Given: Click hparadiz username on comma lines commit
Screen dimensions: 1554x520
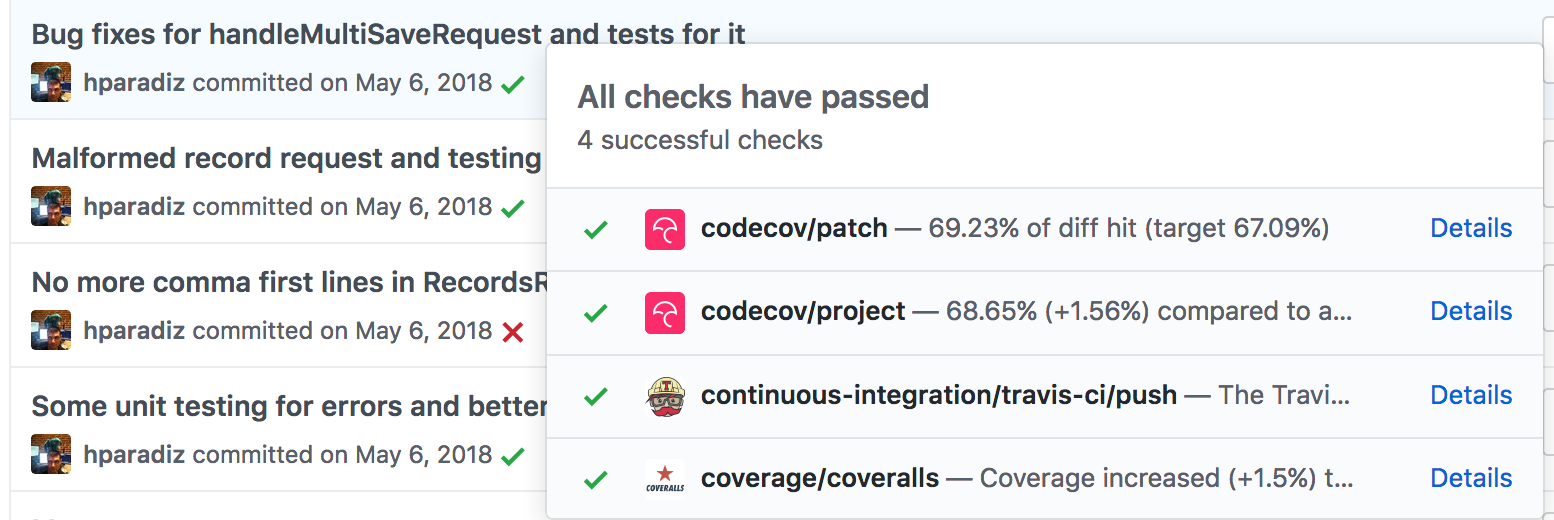Looking at the screenshot, I should (134, 331).
